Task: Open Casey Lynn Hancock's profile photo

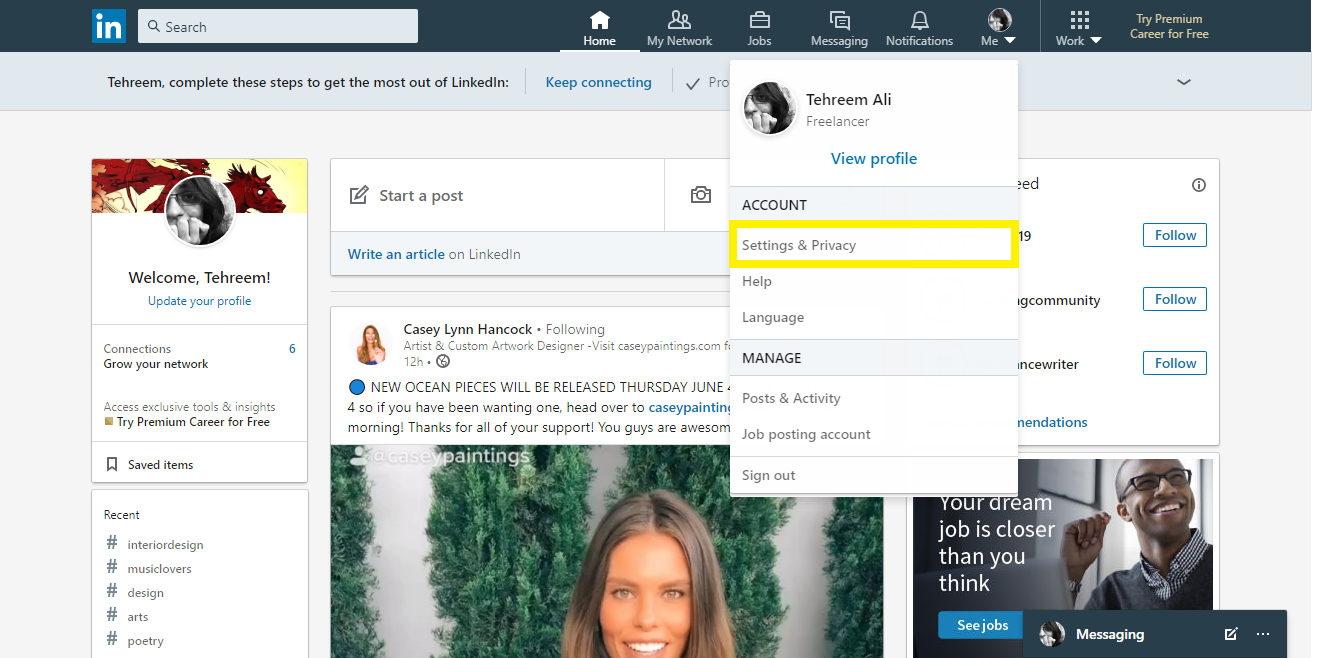Action: (371, 342)
